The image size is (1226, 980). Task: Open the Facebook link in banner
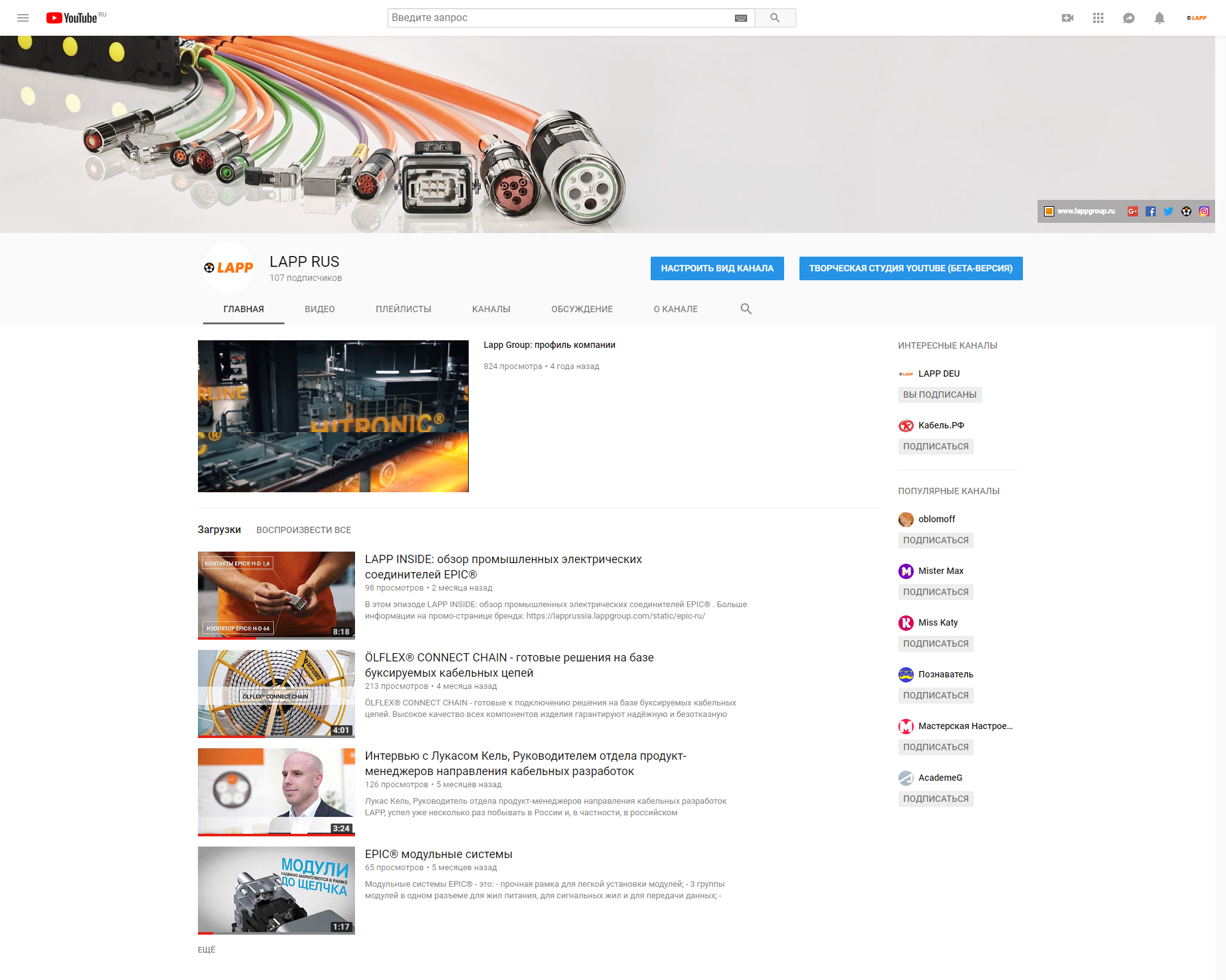point(1151,211)
